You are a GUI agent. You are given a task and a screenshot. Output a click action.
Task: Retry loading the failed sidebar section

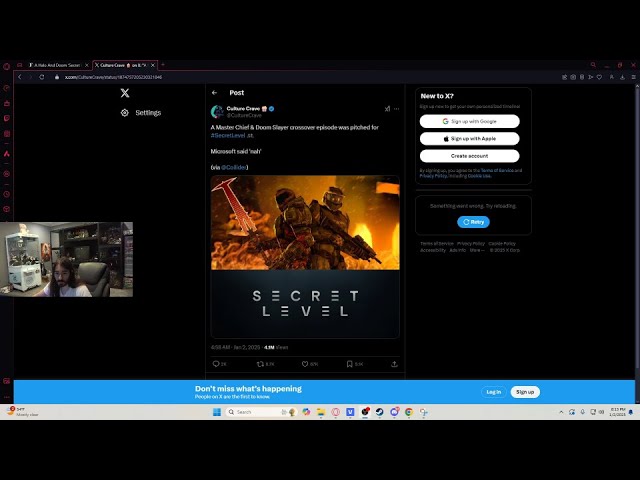click(473, 222)
